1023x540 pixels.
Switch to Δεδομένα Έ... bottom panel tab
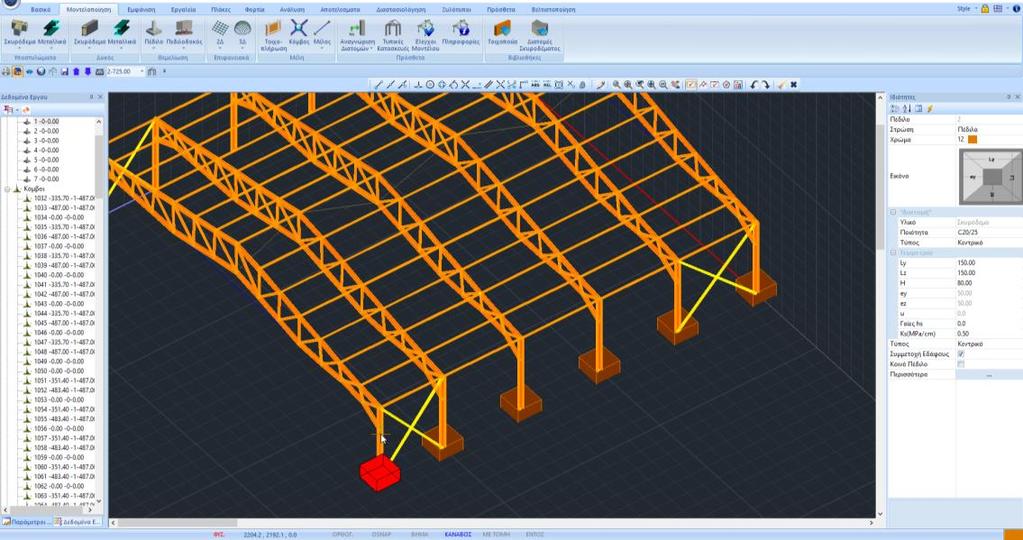pyautogui.click(x=78, y=522)
